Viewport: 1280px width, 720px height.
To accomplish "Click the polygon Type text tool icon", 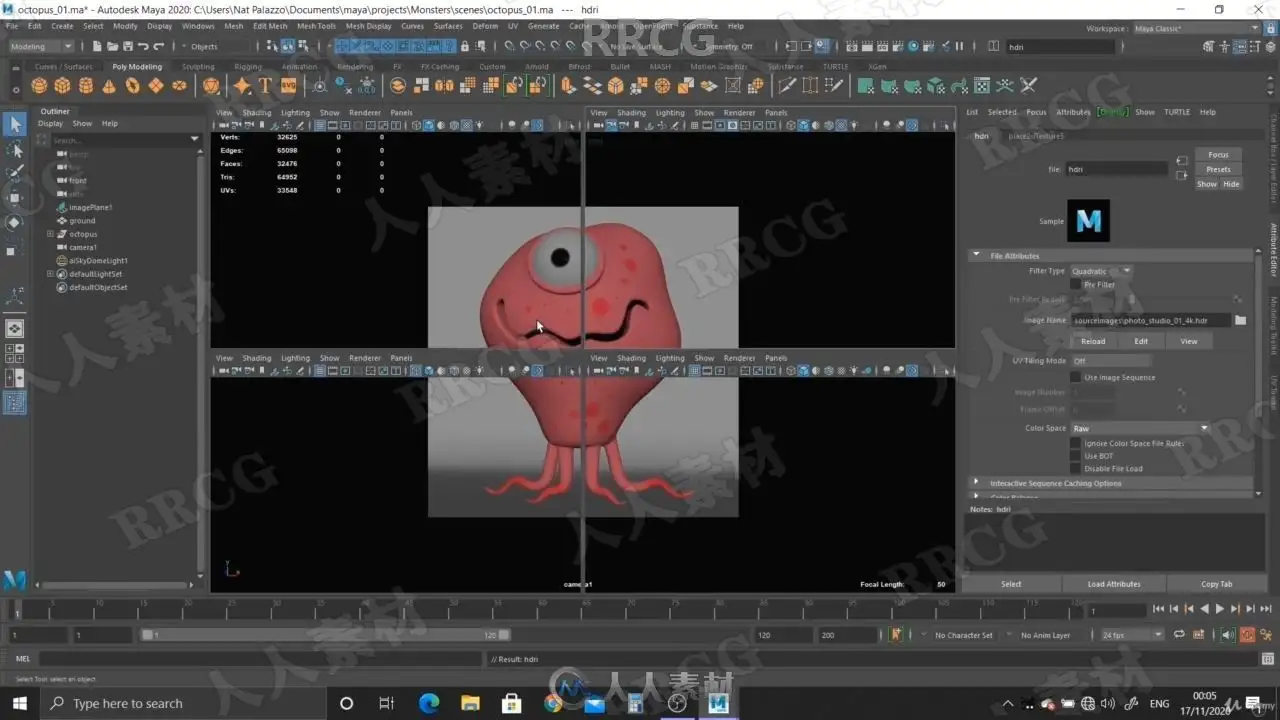I will [x=265, y=86].
